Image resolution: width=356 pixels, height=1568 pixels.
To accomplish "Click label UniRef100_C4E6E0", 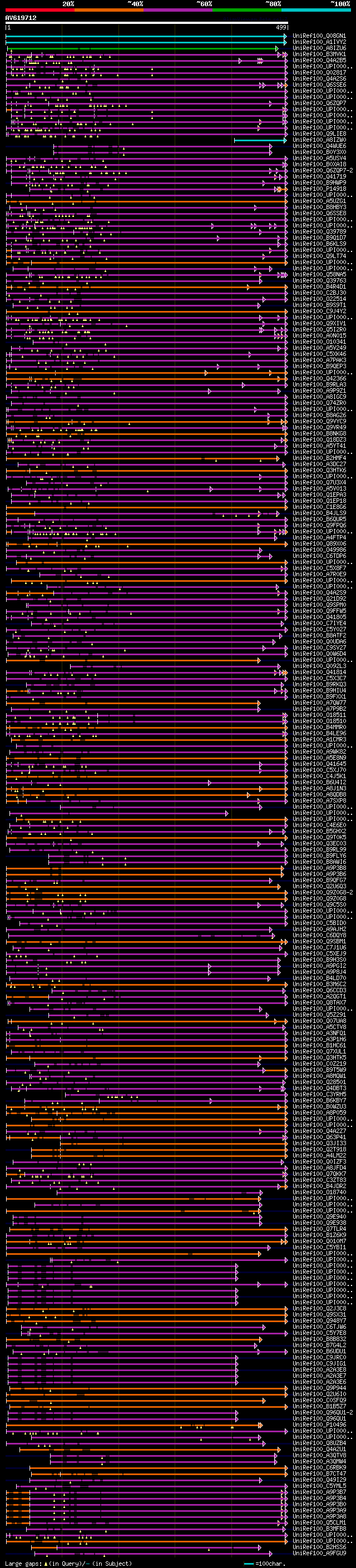I will 319,825.
